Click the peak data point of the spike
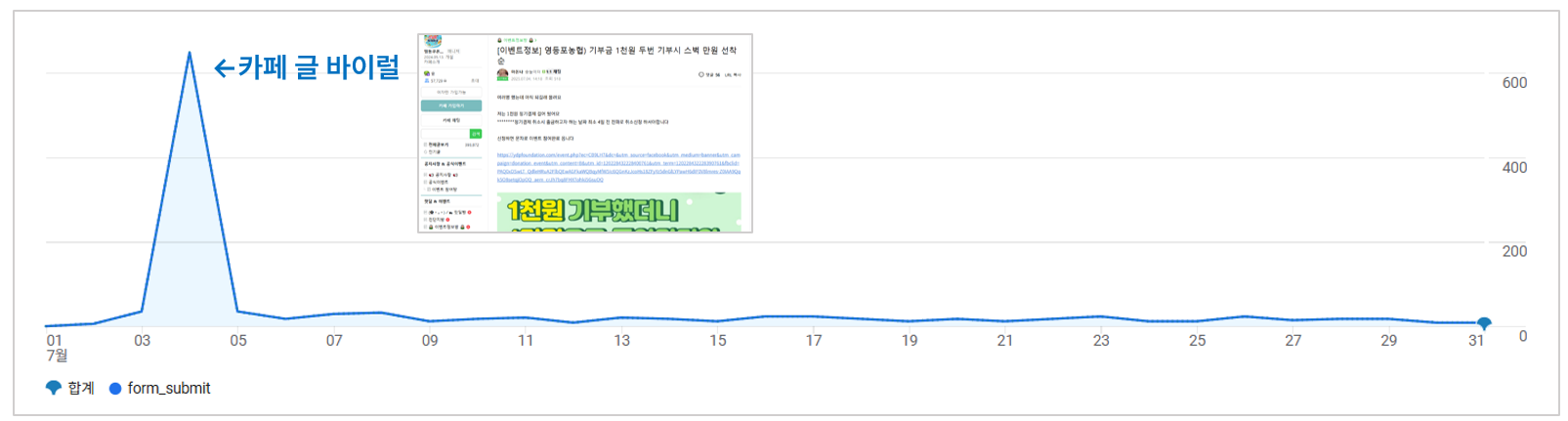Viewport: 1568px width, 421px height. pos(190,53)
